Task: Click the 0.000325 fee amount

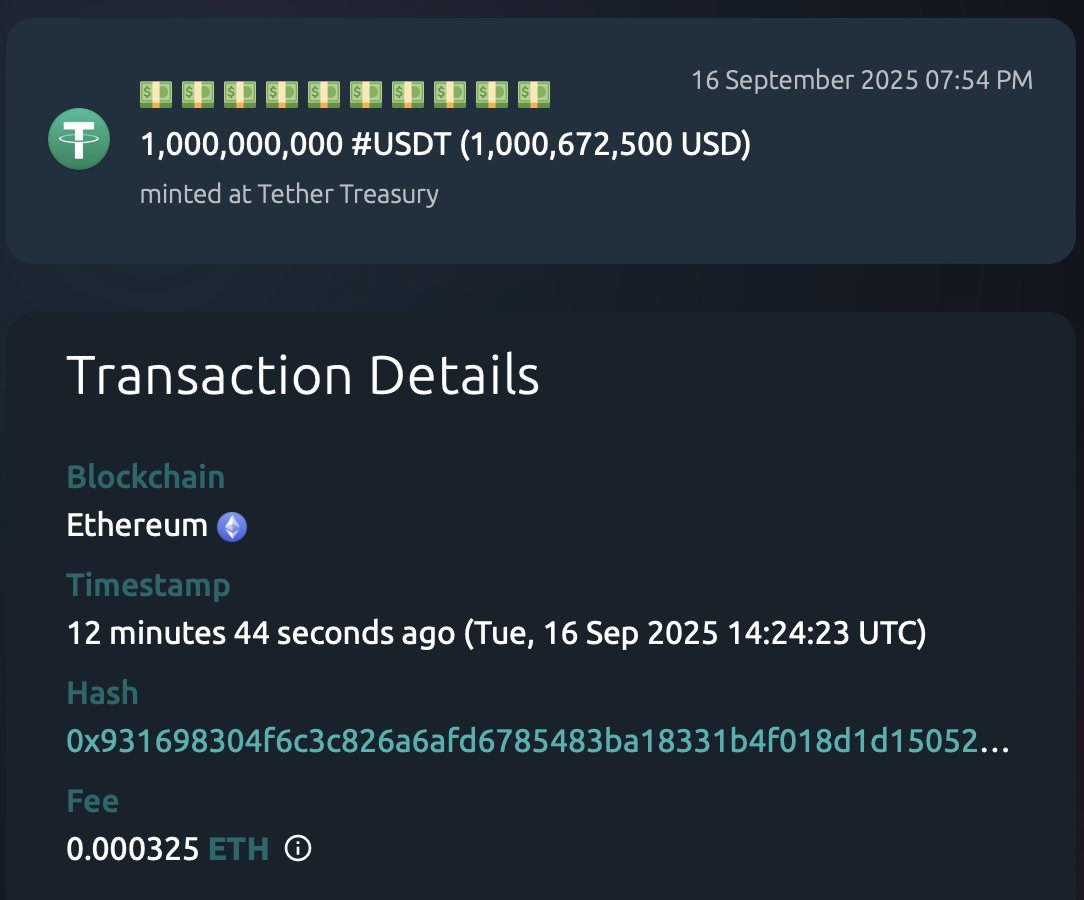Action: coord(133,849)
